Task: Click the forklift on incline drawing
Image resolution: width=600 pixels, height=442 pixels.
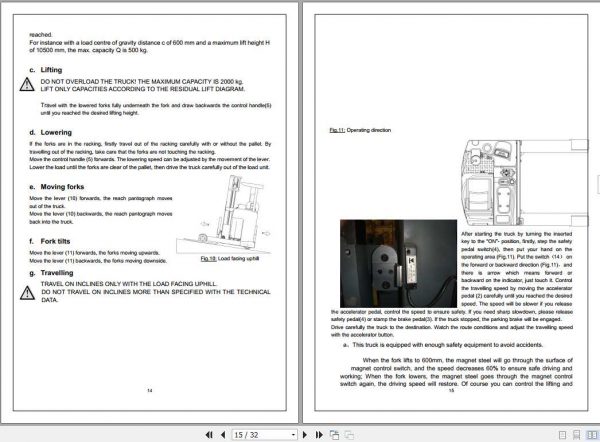Action: pyautogui.click(x=224, y=214)
